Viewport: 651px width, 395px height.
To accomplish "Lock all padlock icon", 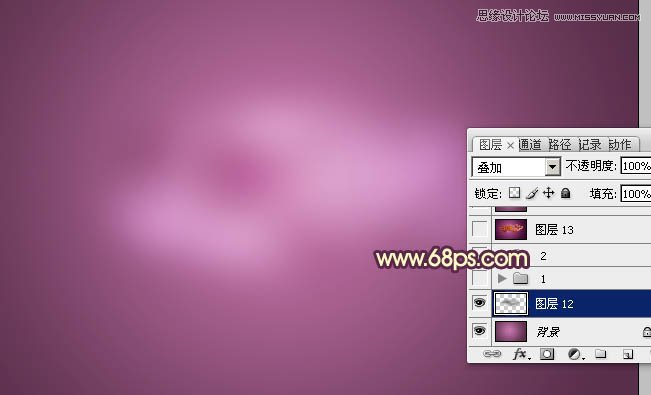I will [565, 193].
